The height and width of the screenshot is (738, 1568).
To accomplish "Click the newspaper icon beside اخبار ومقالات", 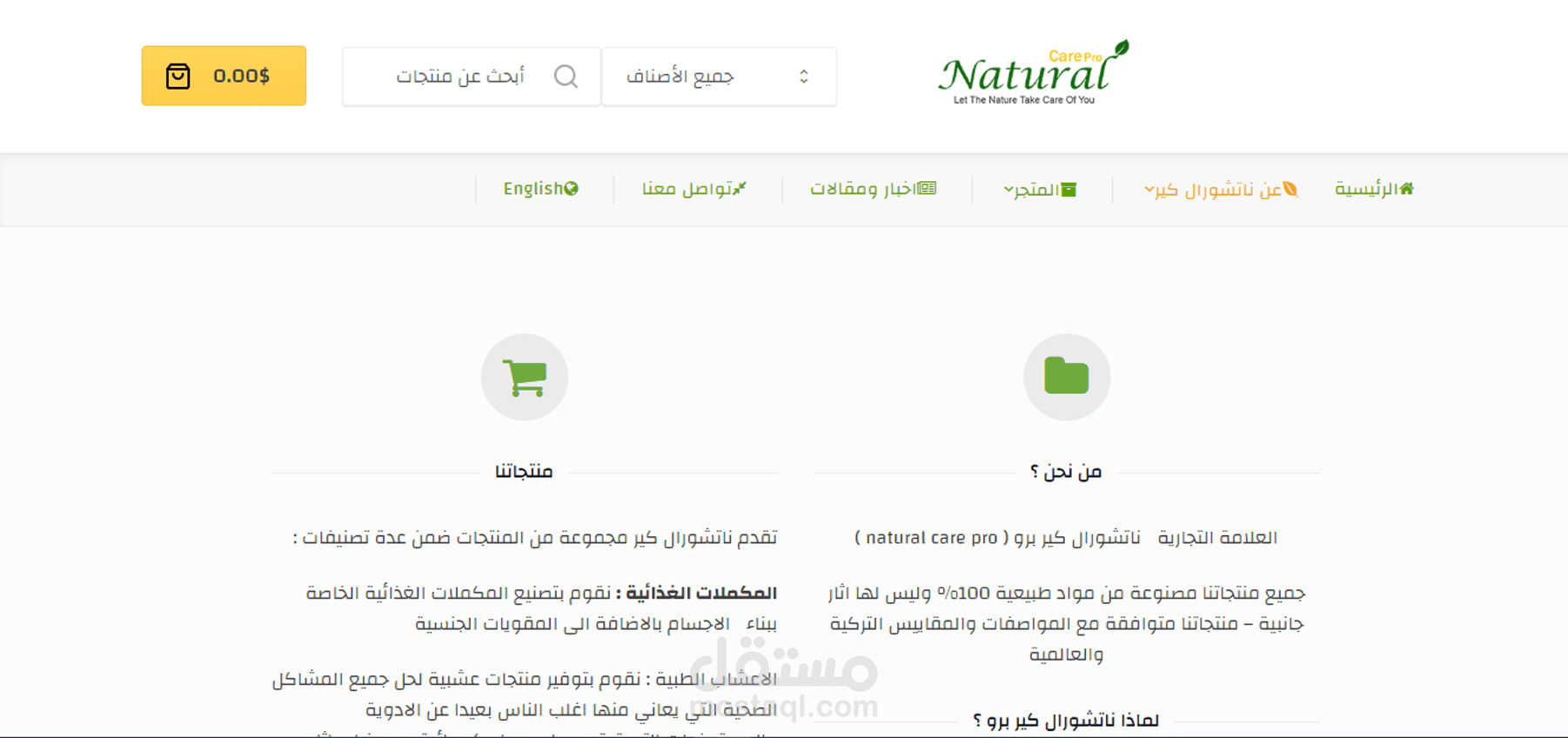I will [x=928, y=188].
